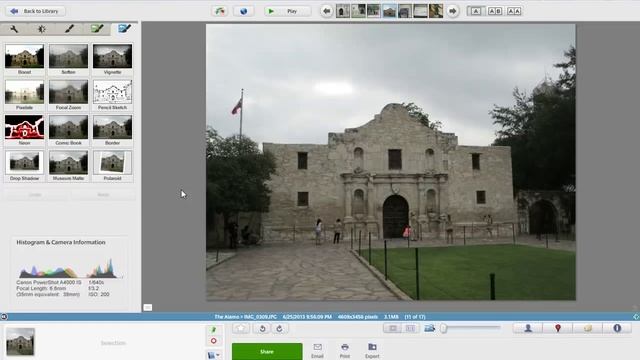This screenshot has height=360, width=640.
Task: Clear the tray with the red circle icon
Action: point(213,341)
